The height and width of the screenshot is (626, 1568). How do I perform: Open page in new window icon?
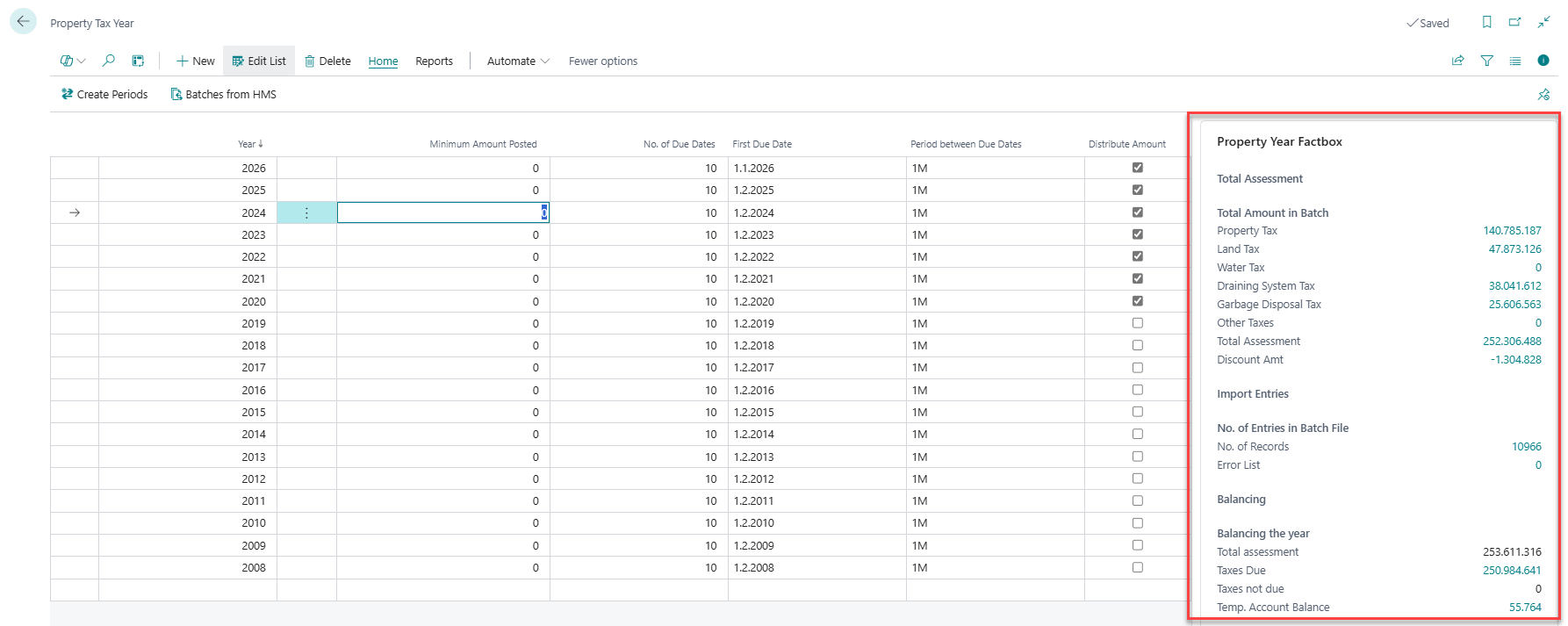1514,22
